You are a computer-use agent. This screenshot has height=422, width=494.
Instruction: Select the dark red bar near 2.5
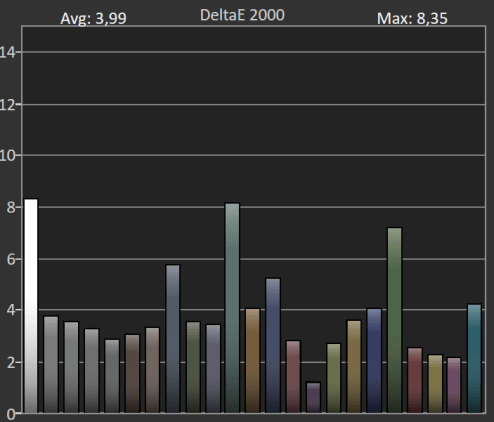[x=415, y=380]
